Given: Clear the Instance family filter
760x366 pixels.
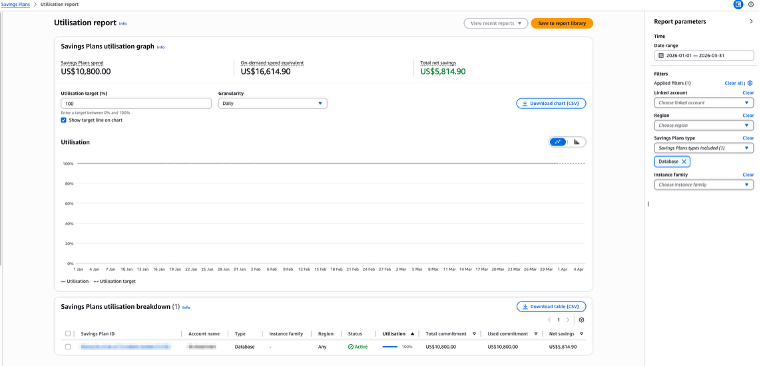Looking at the screenshot, I should (x=748, y=175).
